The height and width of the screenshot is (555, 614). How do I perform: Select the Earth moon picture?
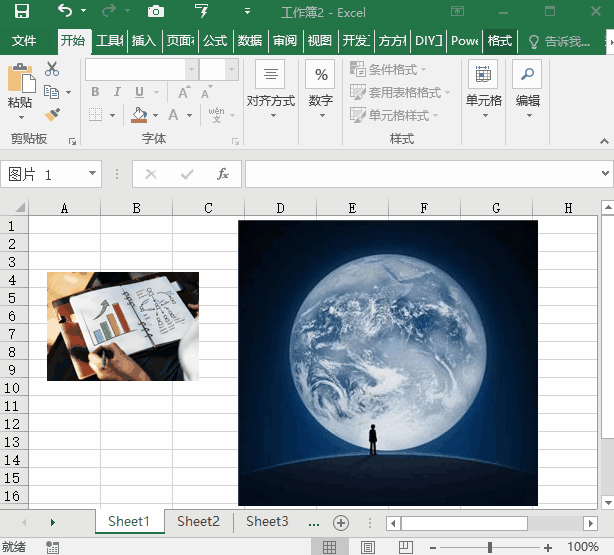point(387,362)
